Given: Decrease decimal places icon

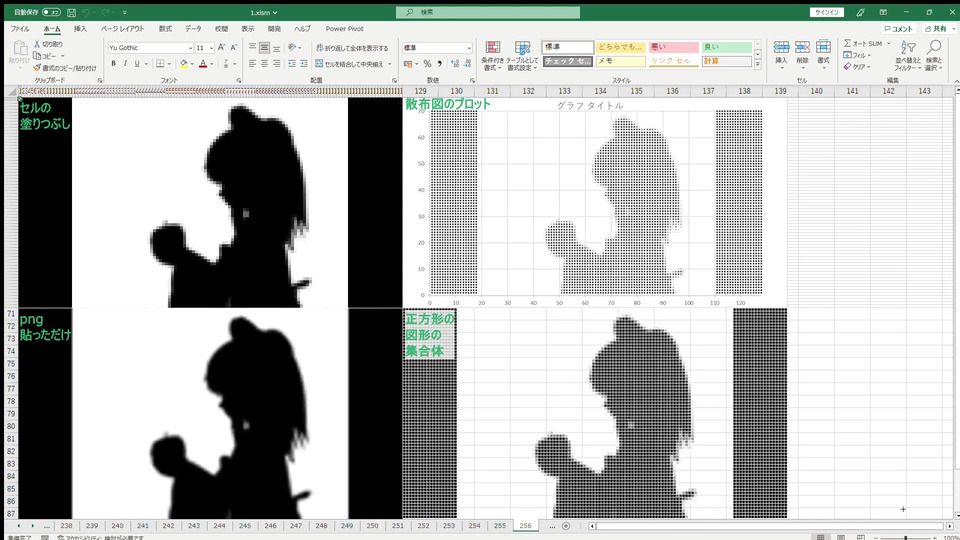Looking at the screenshot, I should pyautogui.click(x=467, y=64).
